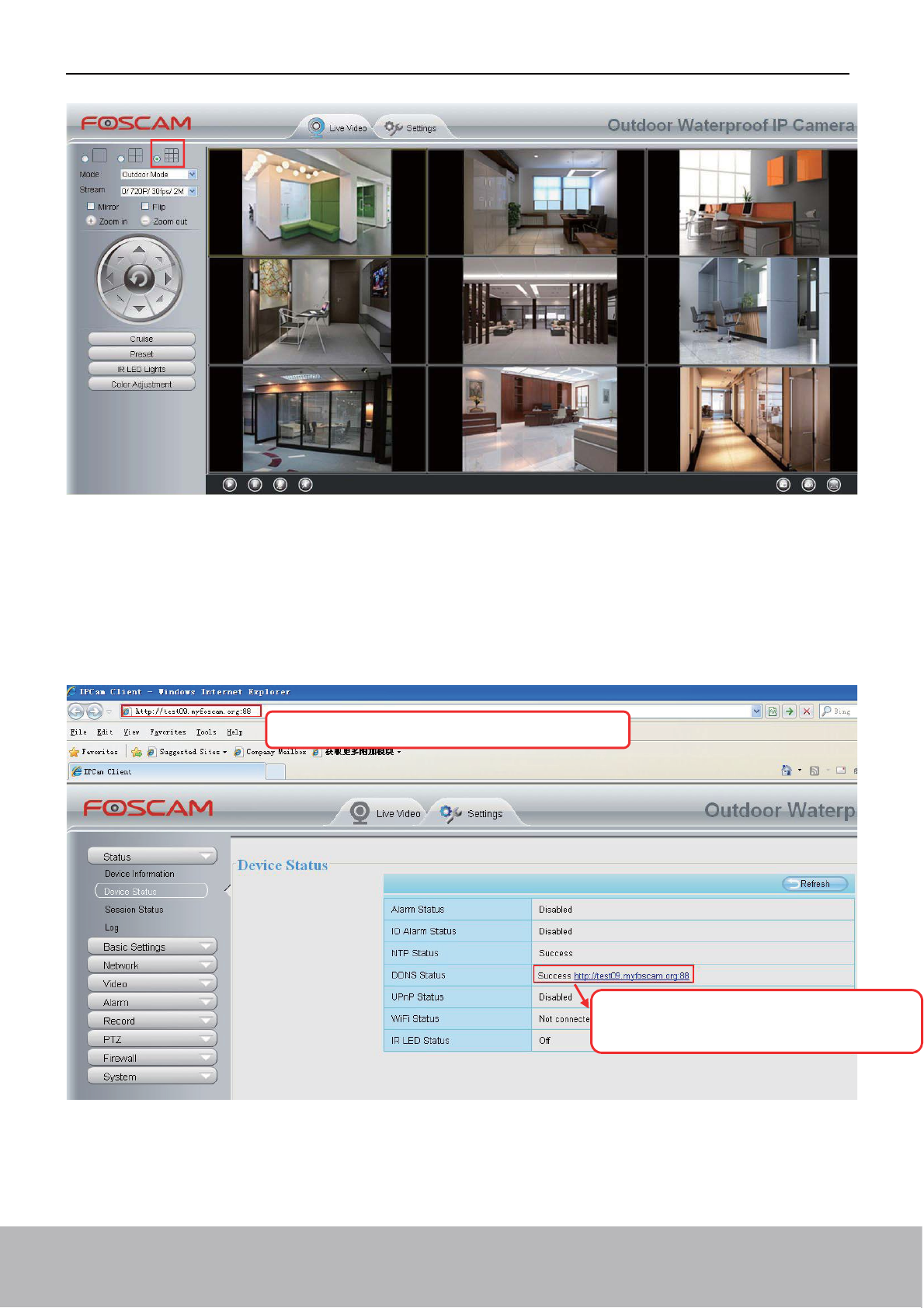Open the File menu in Internet Explorer

[x=78, y=732]
